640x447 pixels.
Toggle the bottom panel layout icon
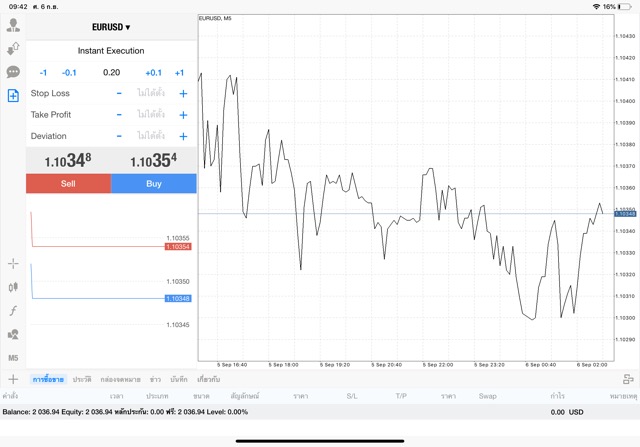629,380
